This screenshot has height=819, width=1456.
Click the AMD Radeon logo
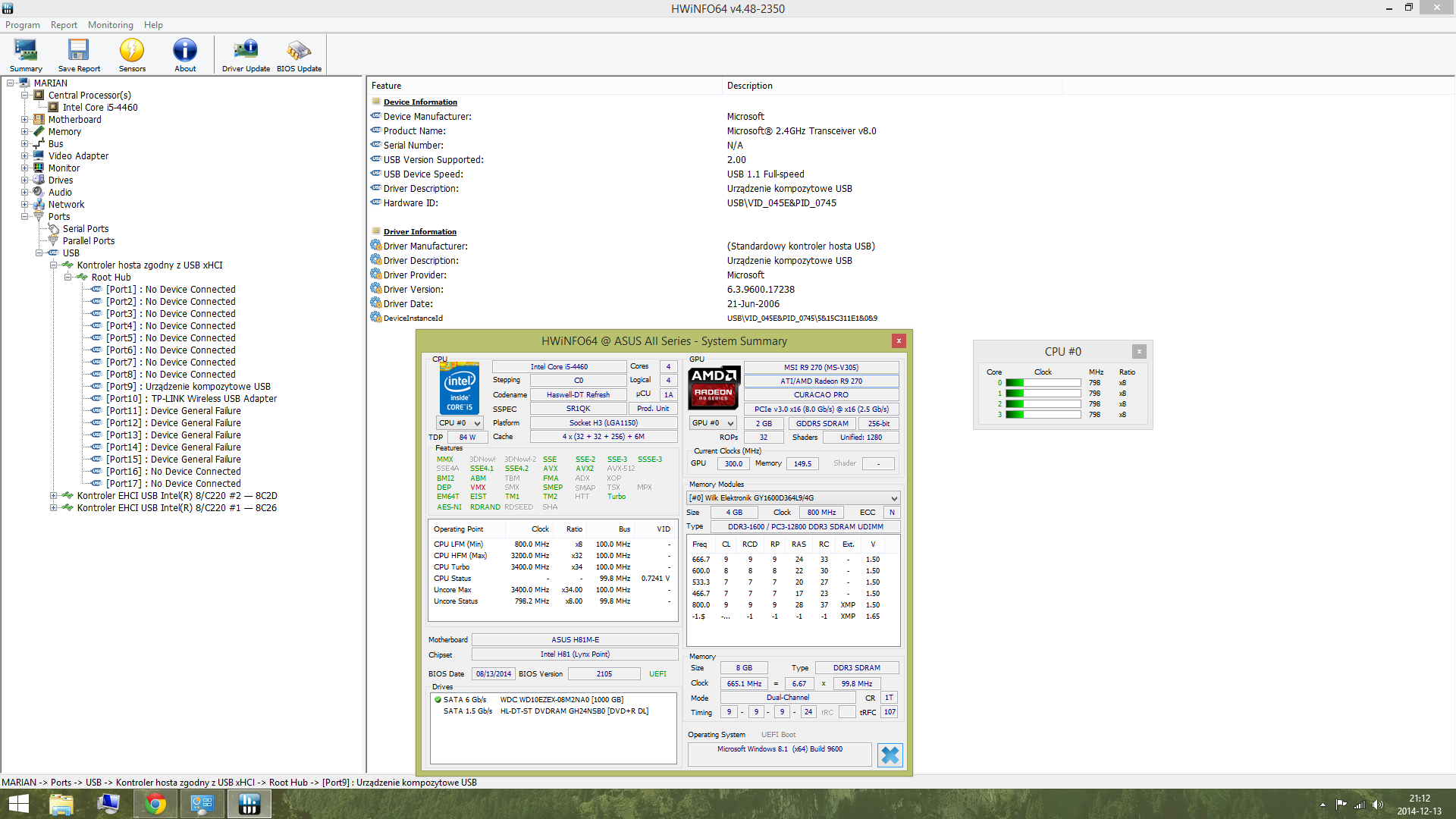click(714, 388)
